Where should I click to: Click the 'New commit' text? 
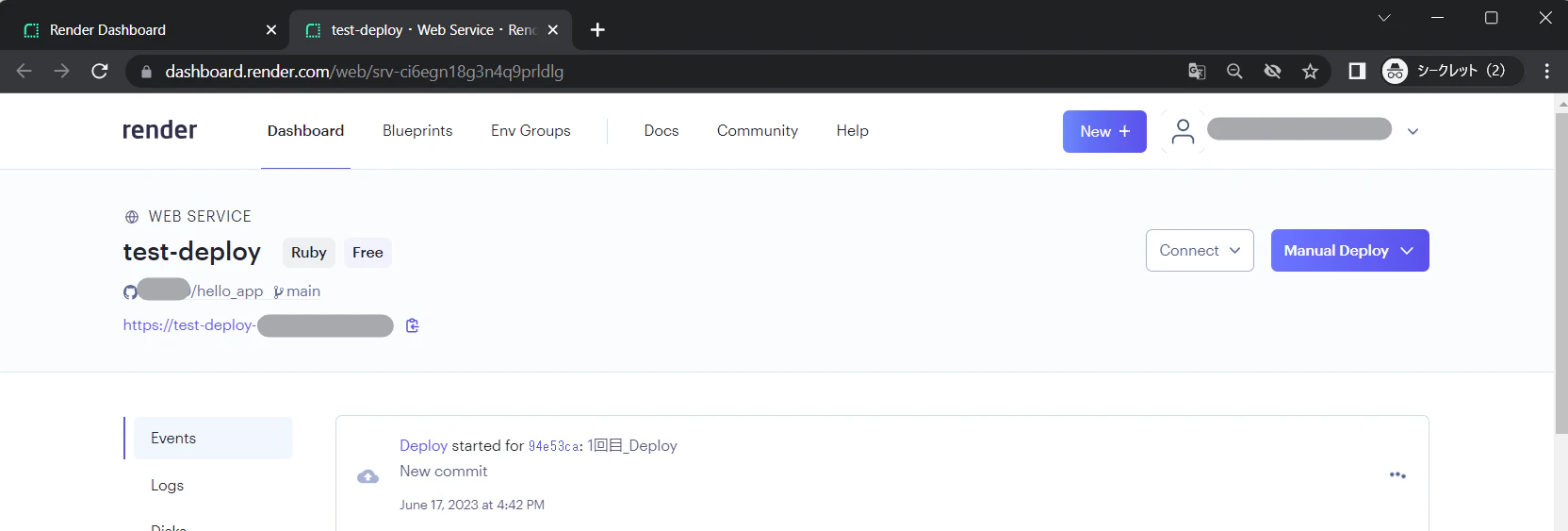coord(444,472)
